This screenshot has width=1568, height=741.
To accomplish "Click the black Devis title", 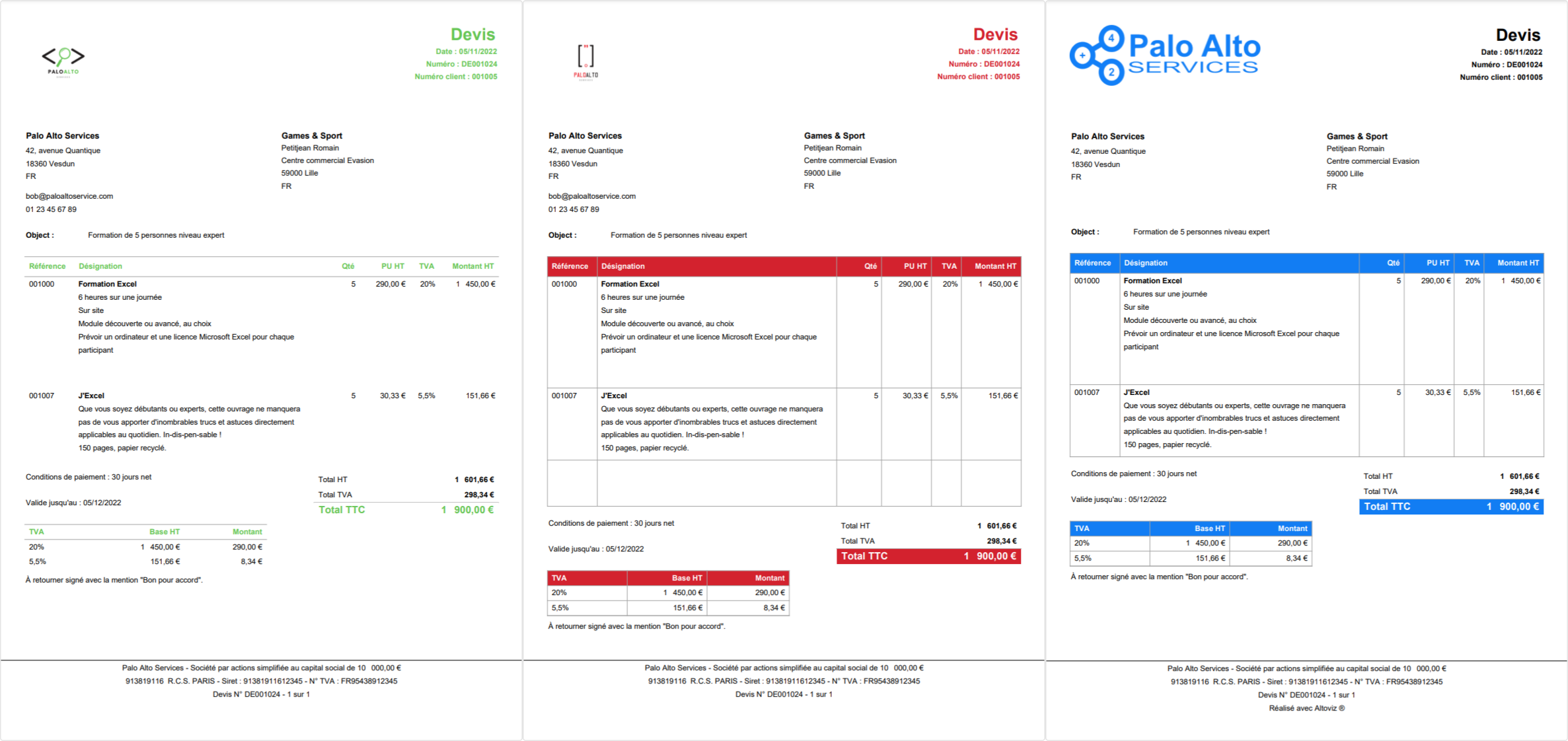I will click(x=1518, y=35).
